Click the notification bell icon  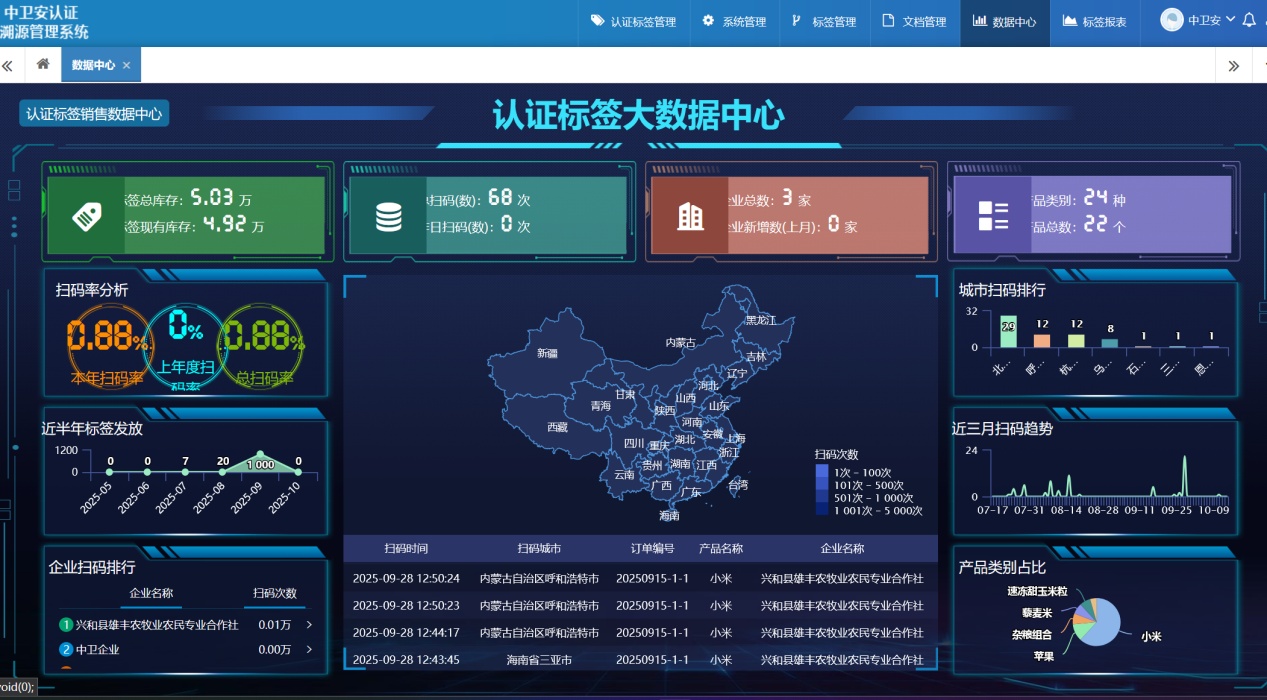[1248, 20]
